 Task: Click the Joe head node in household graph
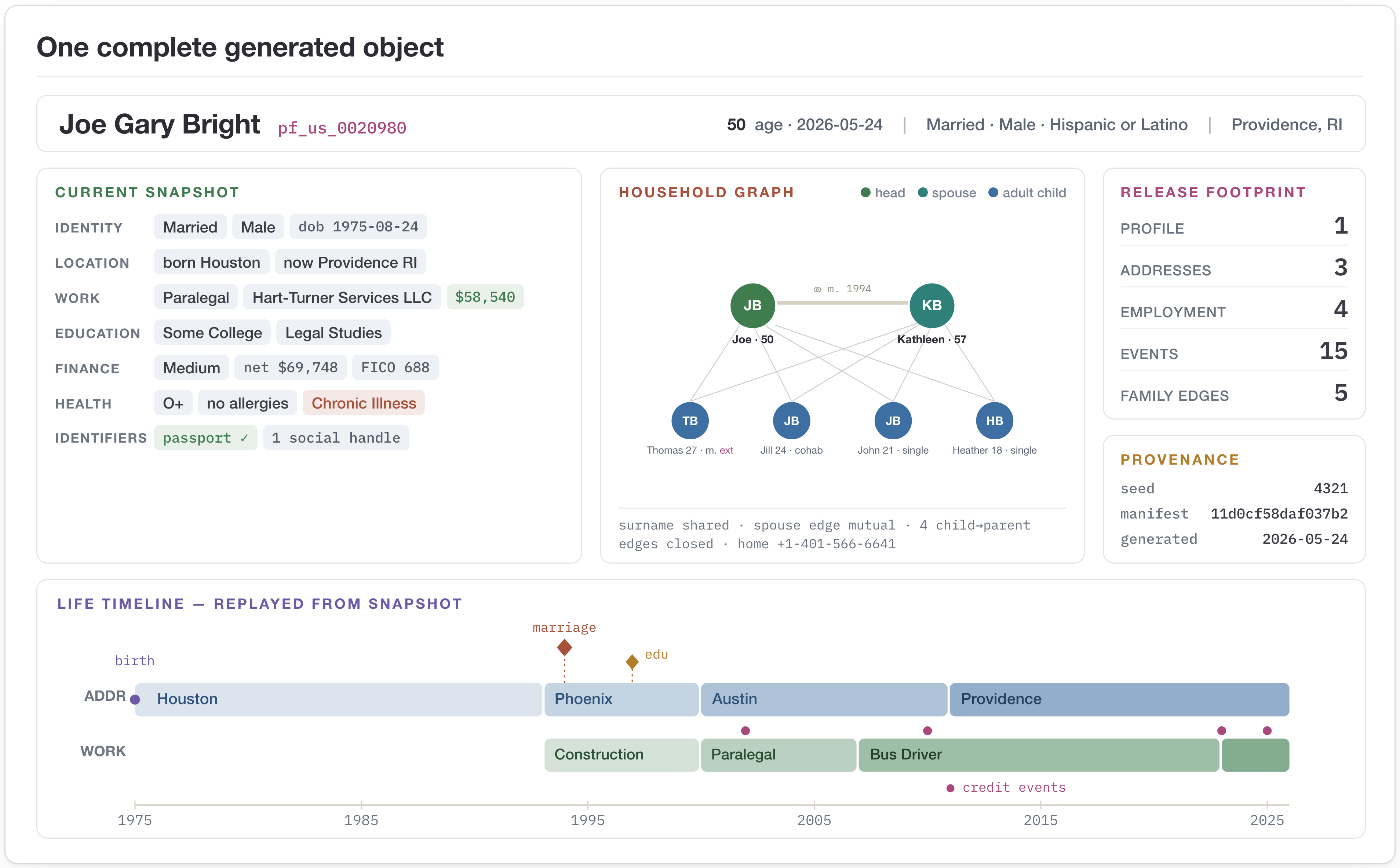pyautogui.click(x=752, y=305)
